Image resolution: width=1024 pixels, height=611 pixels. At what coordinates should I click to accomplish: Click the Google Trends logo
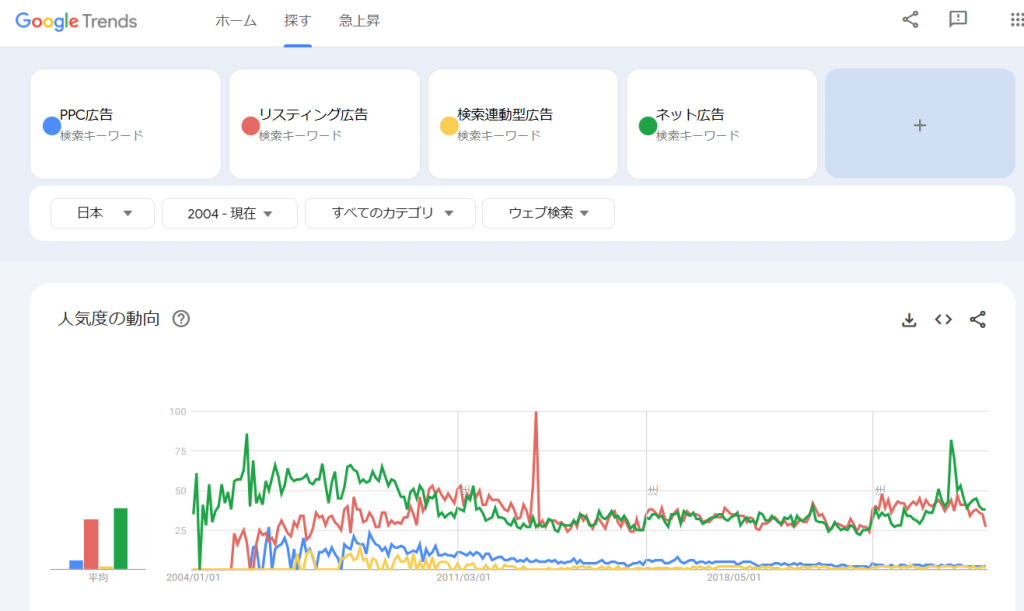(x=76, y=21)
